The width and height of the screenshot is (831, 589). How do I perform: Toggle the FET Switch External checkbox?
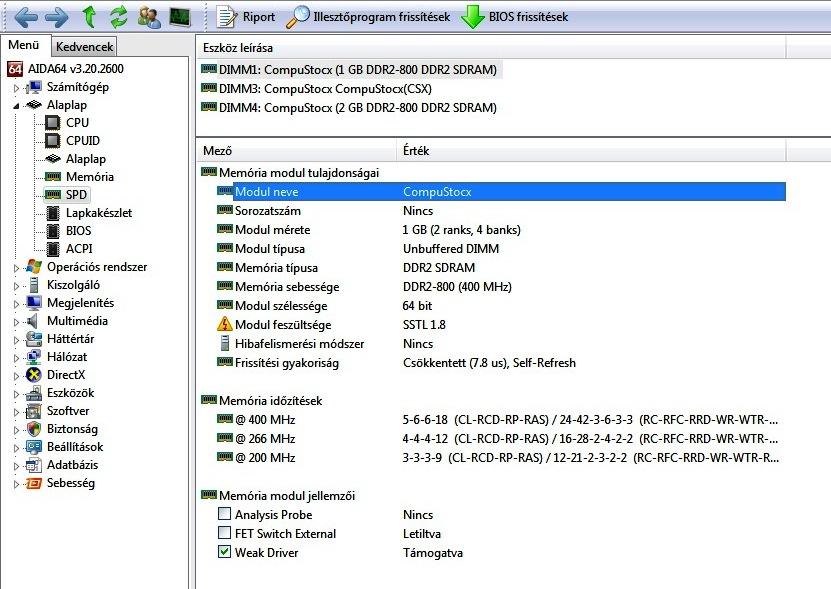pyautogui.click(x=225, y=532)
